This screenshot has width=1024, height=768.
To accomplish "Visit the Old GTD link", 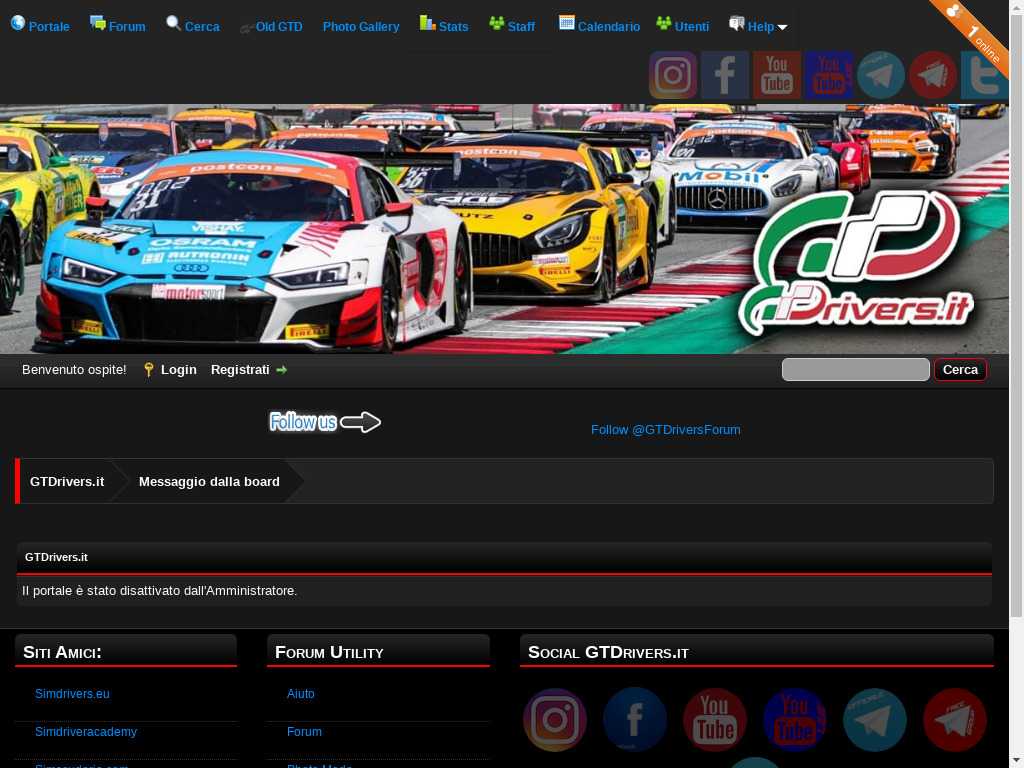I will coord(271,27).
